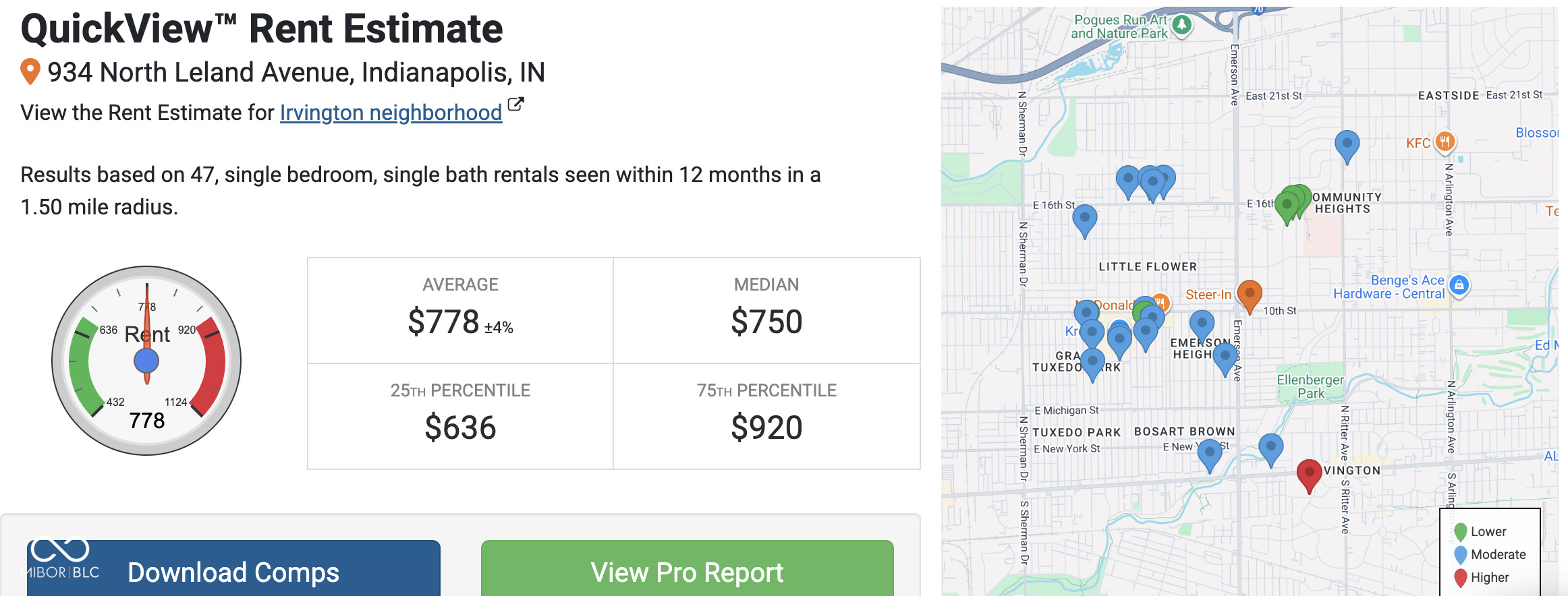Click the blue pin below E 16th St label
The width and height of the screenshot is (1568, 596).
click(1085, 218)
